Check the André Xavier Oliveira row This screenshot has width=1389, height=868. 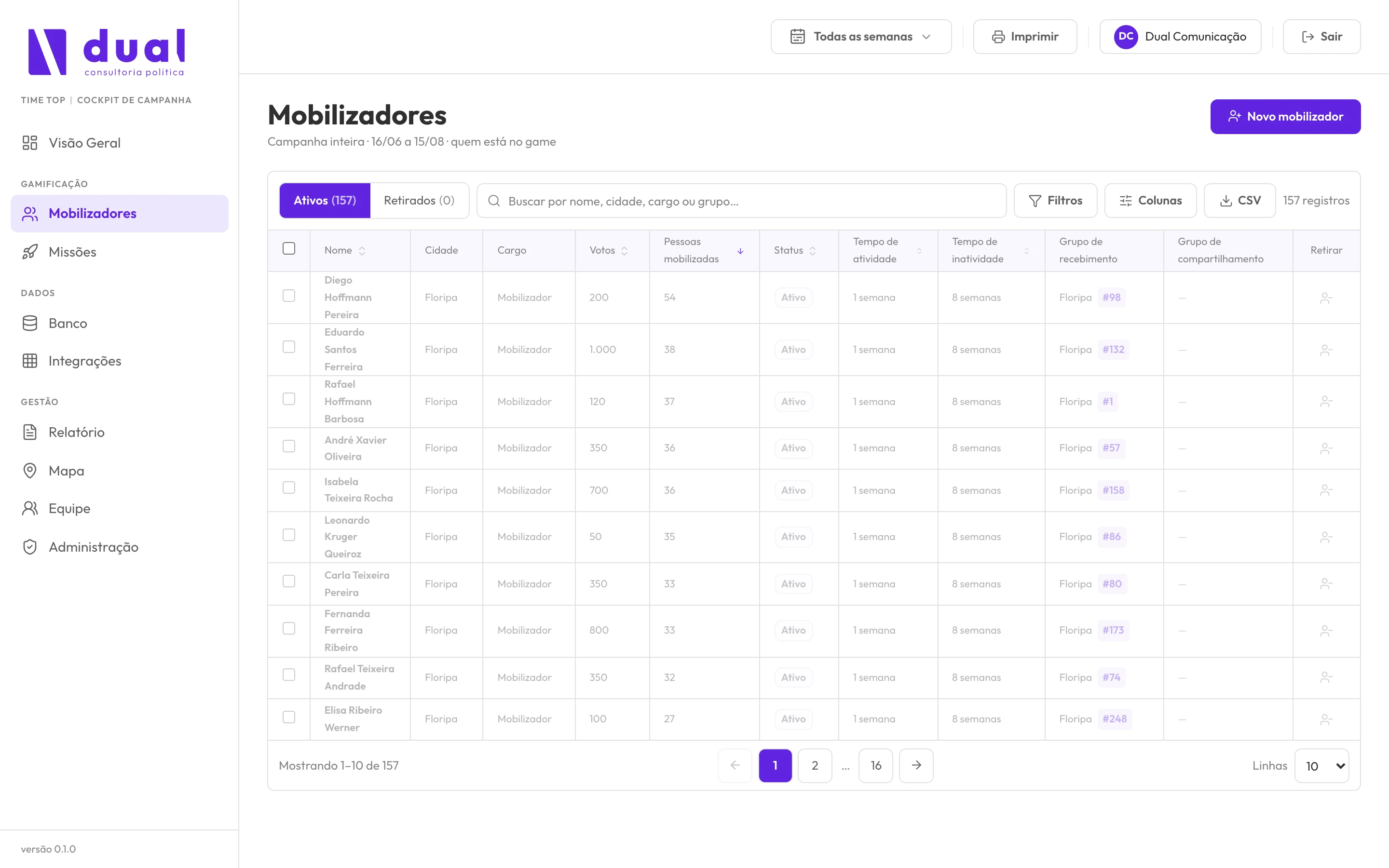pyautogui.click(x=289, y=446)
